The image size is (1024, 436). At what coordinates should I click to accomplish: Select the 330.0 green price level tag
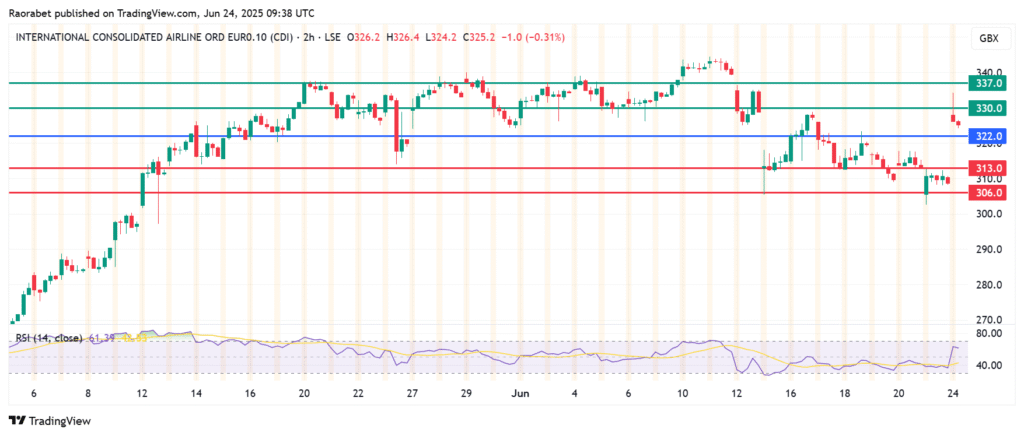pyautogui.click(x=988, y=108)
